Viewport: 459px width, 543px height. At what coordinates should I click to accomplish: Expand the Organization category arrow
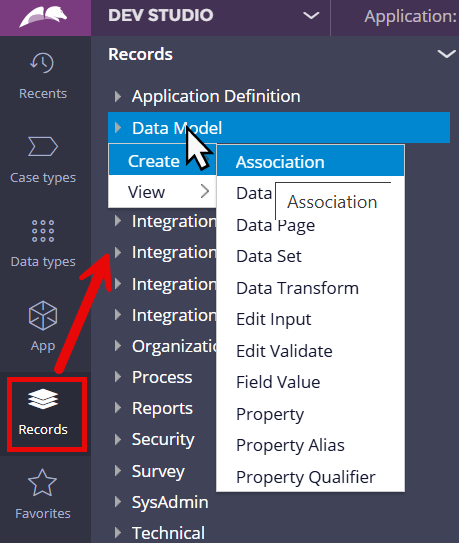pos(118,346)
